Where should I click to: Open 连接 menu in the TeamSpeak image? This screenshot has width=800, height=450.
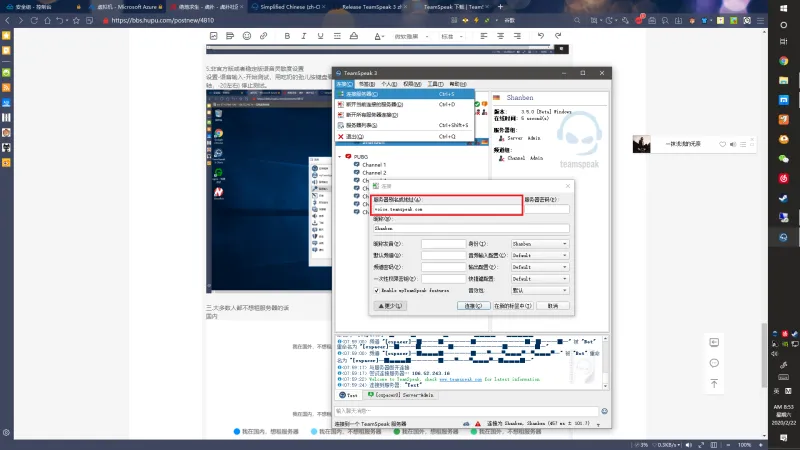344,84
